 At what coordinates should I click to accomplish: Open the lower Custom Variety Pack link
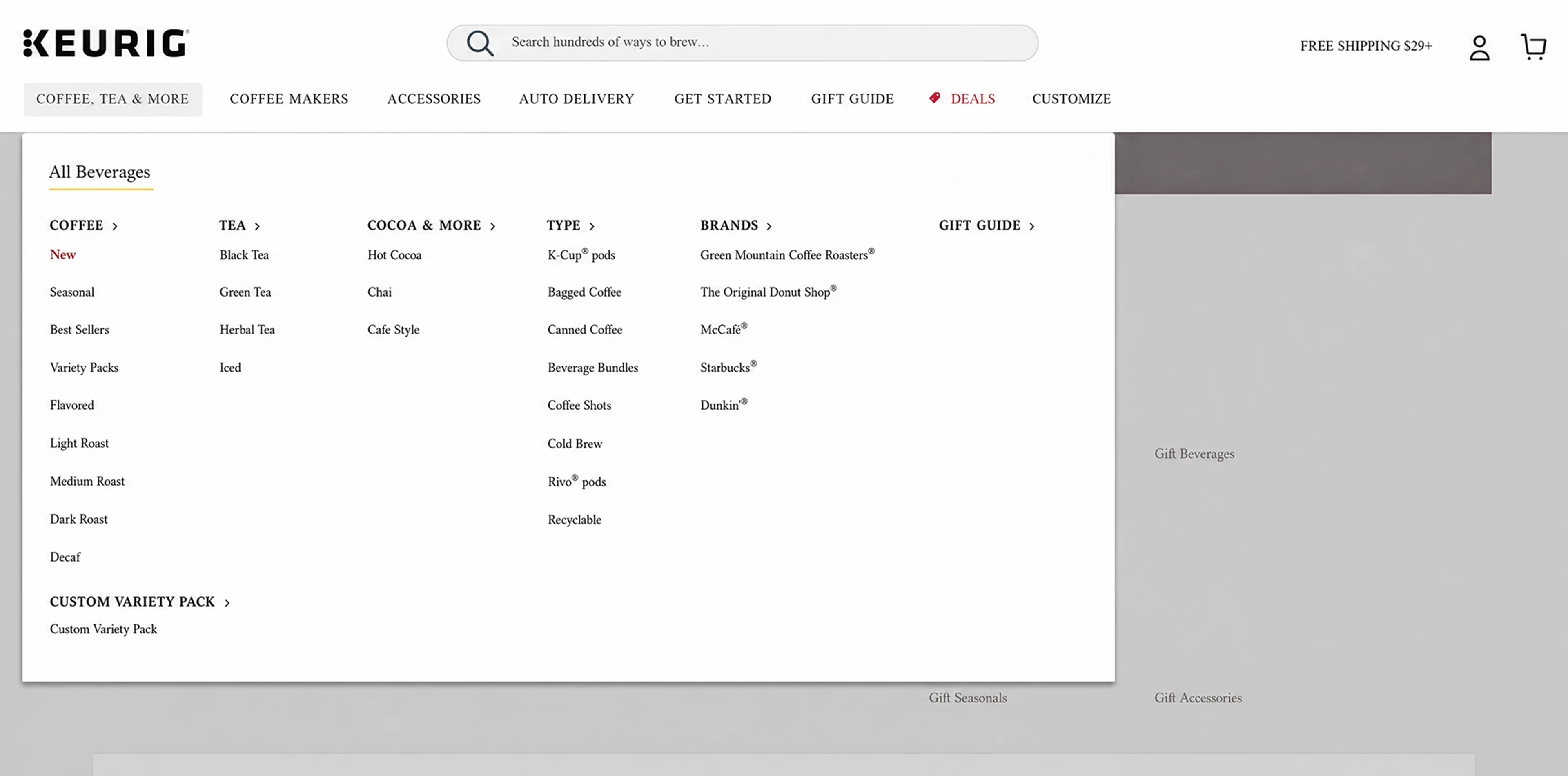pyautogui.click(x=103, y=629)
